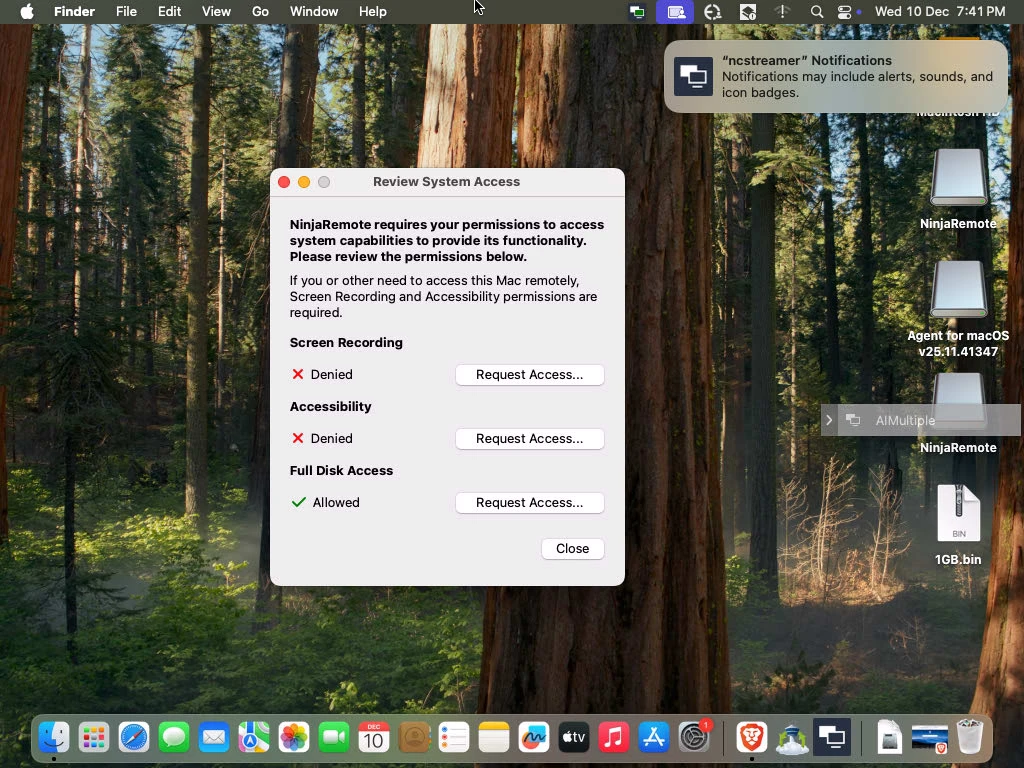The image size is (1024, 768).
Task: Select the upper NinjaRemote disk on the desktop
Action: tap(958, 189)
